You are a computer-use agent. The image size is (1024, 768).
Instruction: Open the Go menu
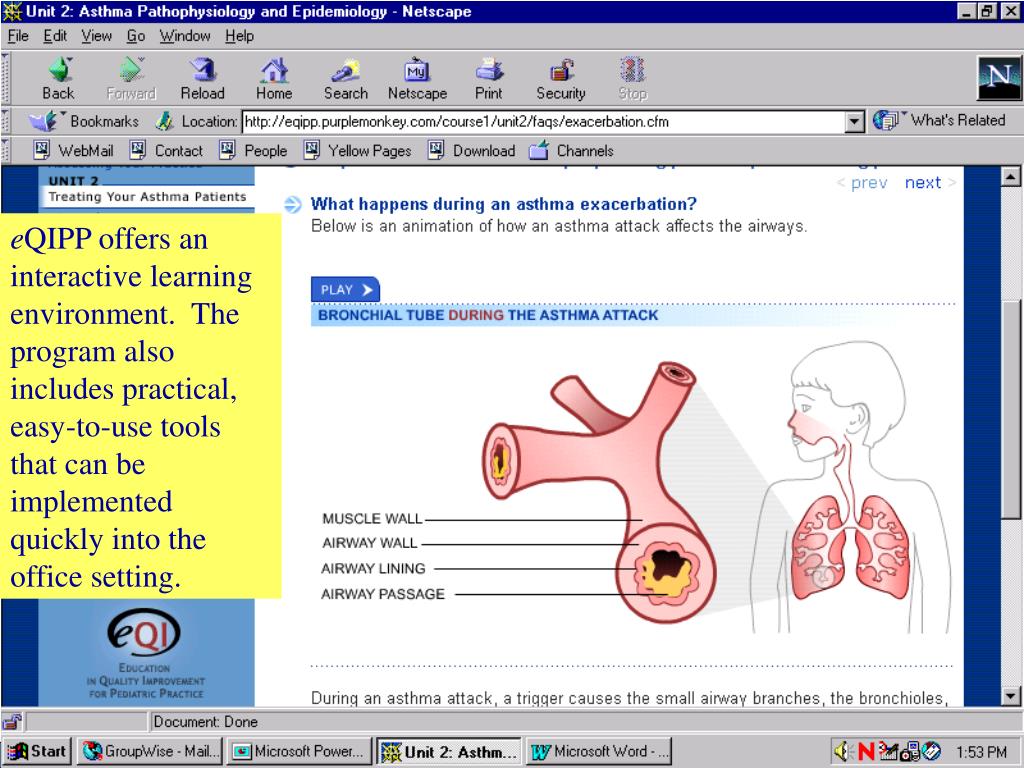[x=136, y=36]
